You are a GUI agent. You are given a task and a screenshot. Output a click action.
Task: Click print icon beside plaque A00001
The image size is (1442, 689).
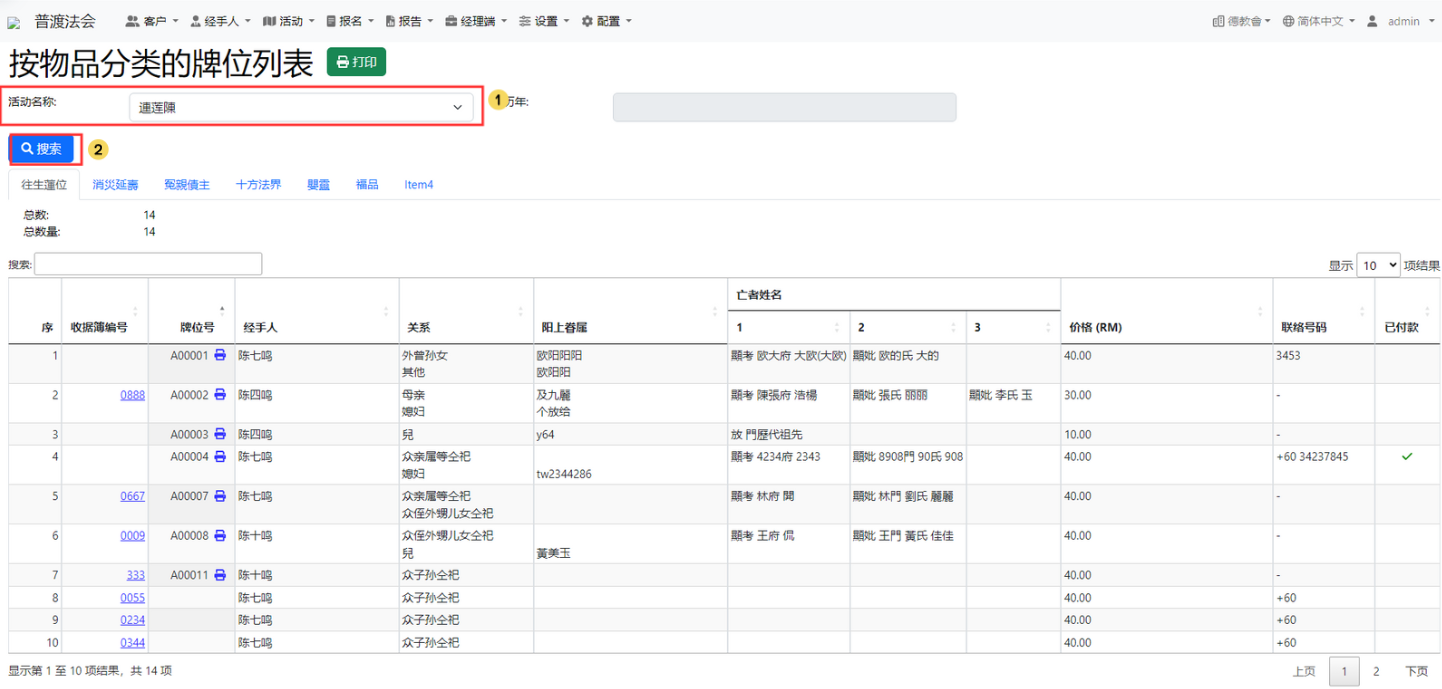point(220,355)
